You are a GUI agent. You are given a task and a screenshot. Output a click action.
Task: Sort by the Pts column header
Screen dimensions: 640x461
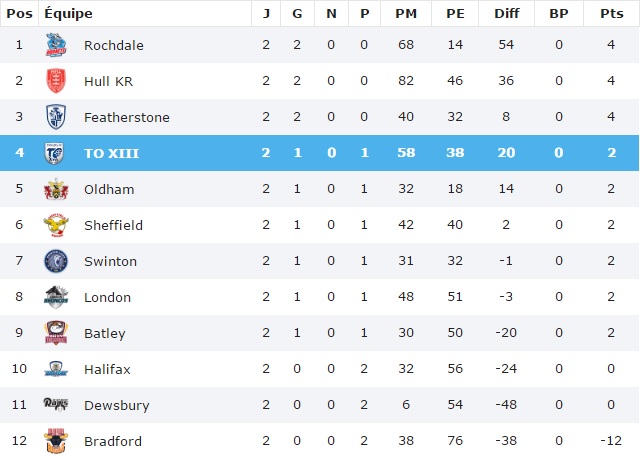coord(609,13)
